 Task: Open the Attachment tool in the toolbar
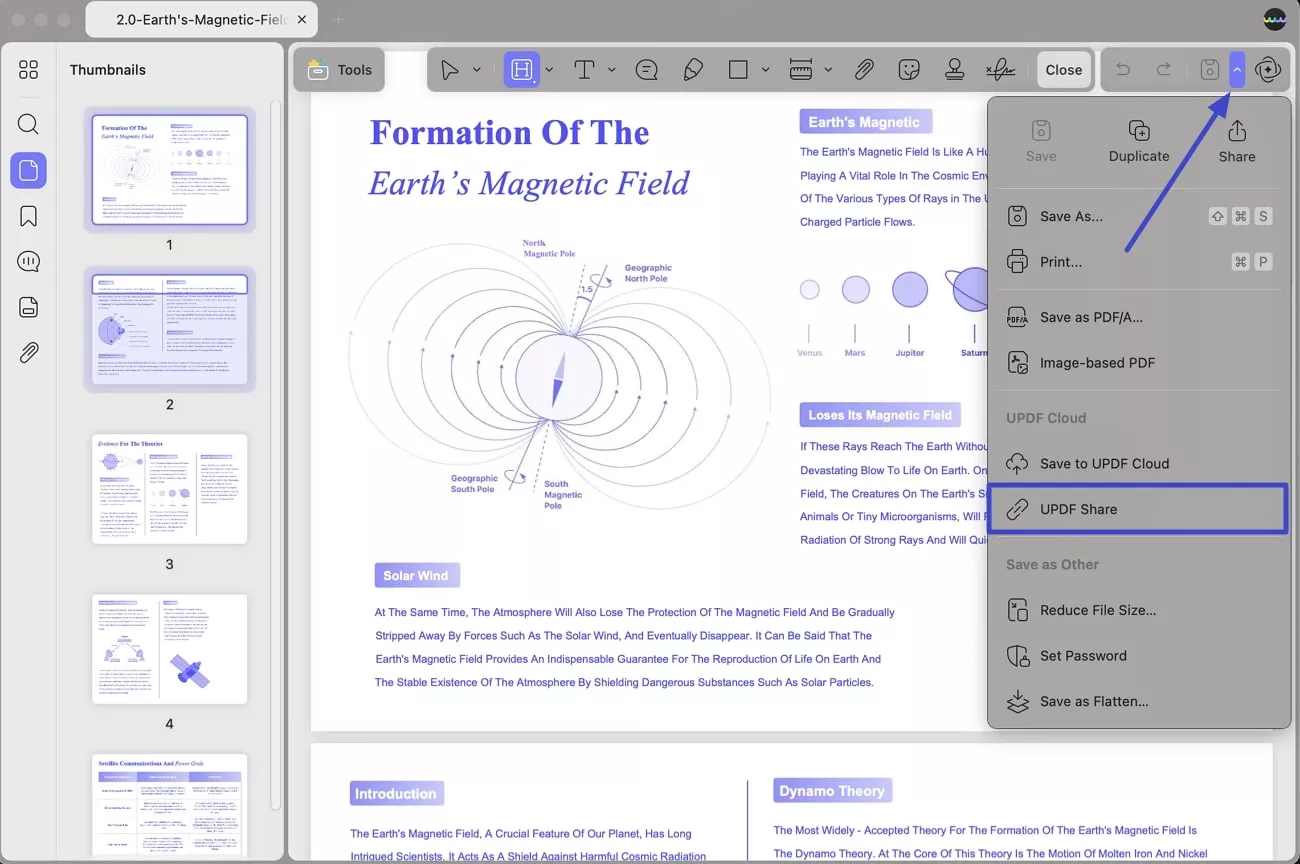coord(864,69)
